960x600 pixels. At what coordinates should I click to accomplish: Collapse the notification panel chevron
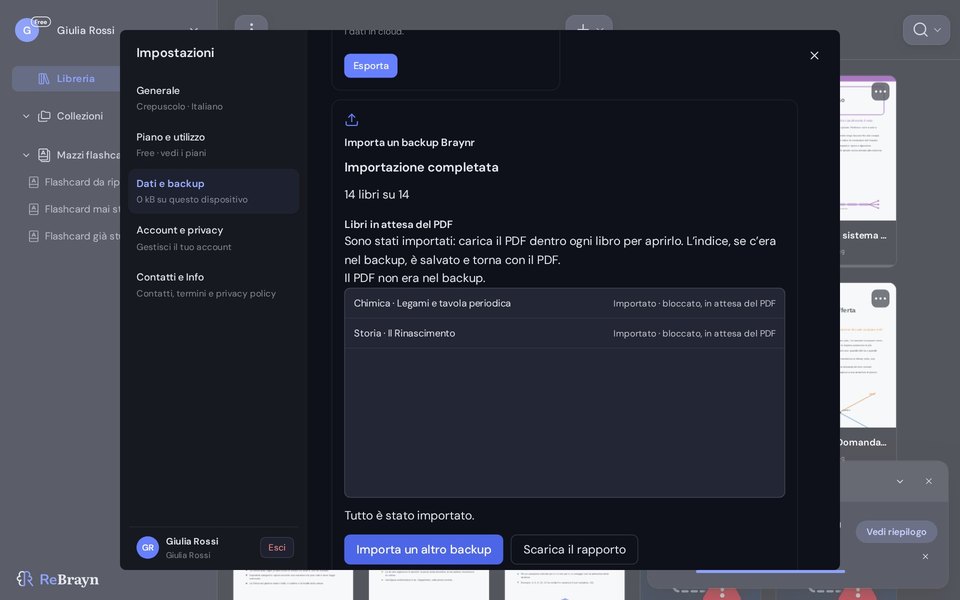[900, 481]
